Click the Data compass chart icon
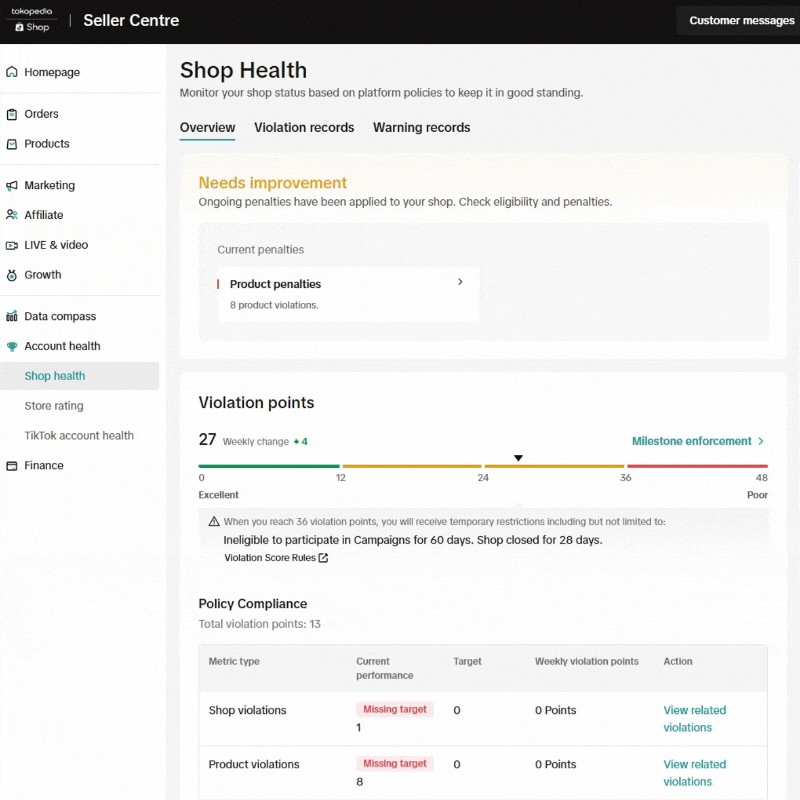 click(12, 317)
